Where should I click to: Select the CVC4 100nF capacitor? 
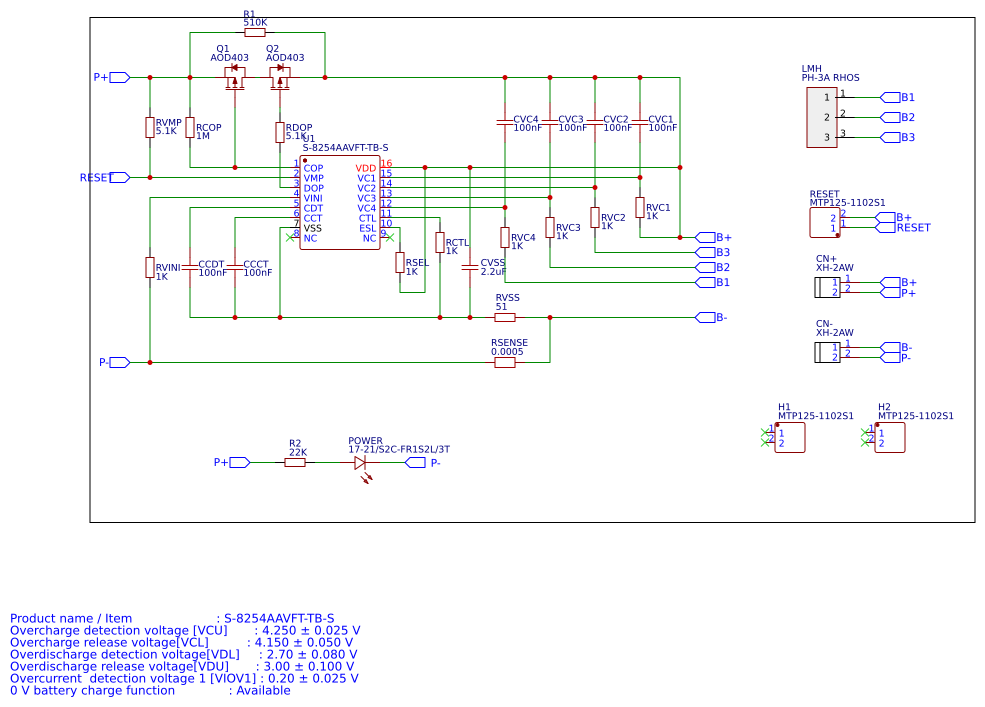tap(505, 122)
